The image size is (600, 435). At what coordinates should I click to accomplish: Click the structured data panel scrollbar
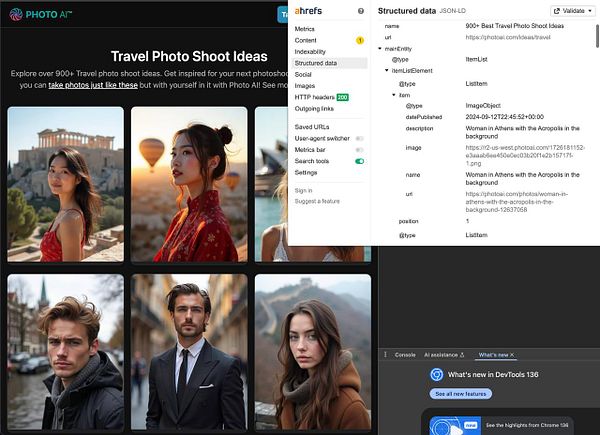597,36
